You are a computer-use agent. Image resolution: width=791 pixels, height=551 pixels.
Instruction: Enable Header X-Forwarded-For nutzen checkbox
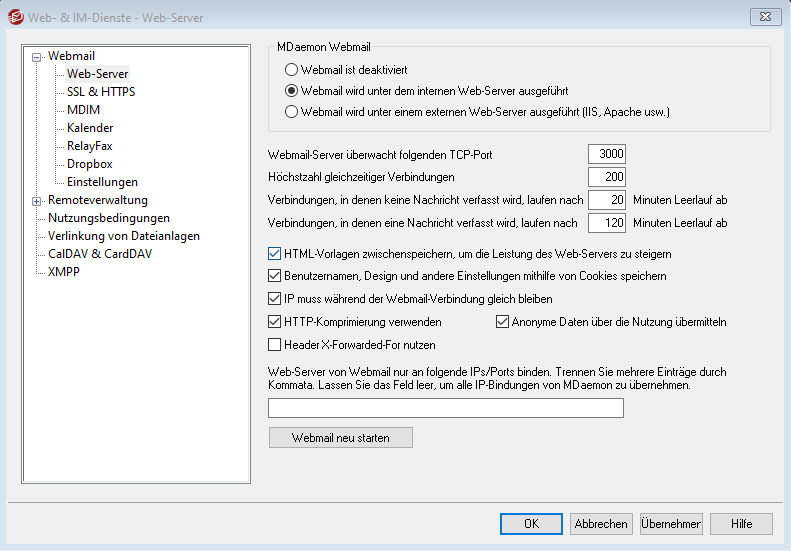pyautogui.click(x=276, y=345)
